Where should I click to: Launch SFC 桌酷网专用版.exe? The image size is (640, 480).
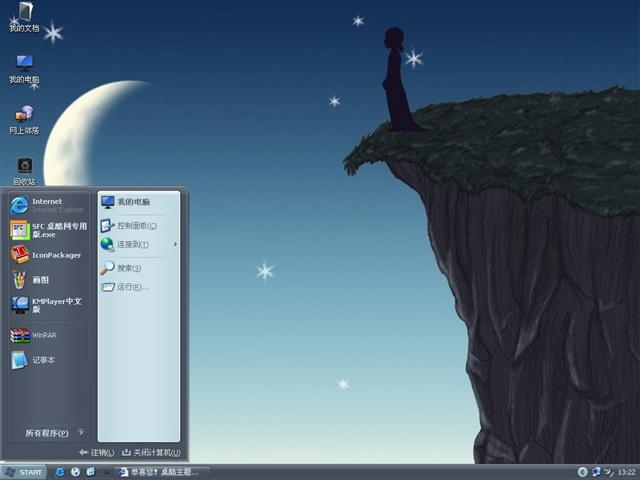[48, 230]
